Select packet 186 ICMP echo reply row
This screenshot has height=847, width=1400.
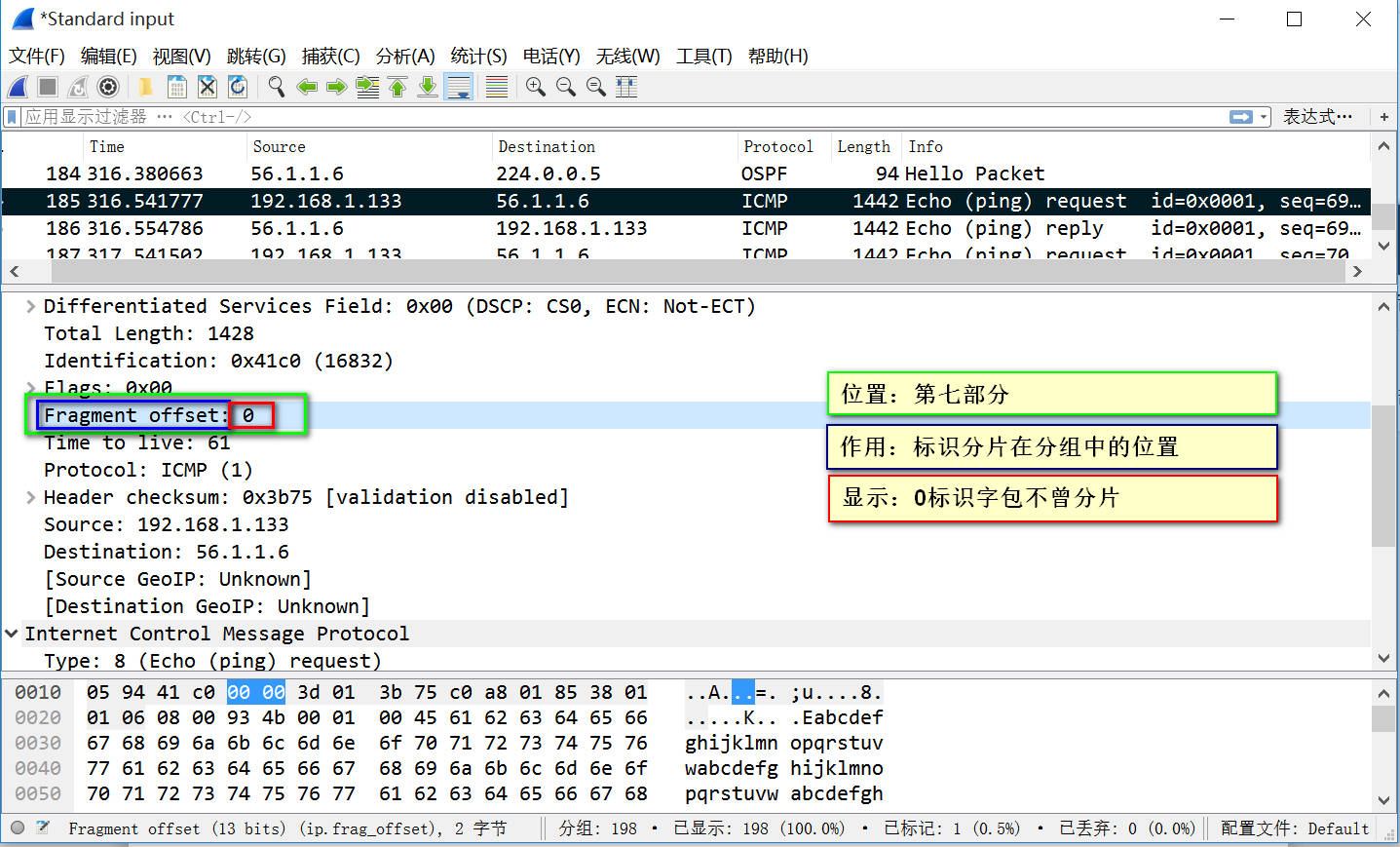[686, 228]
